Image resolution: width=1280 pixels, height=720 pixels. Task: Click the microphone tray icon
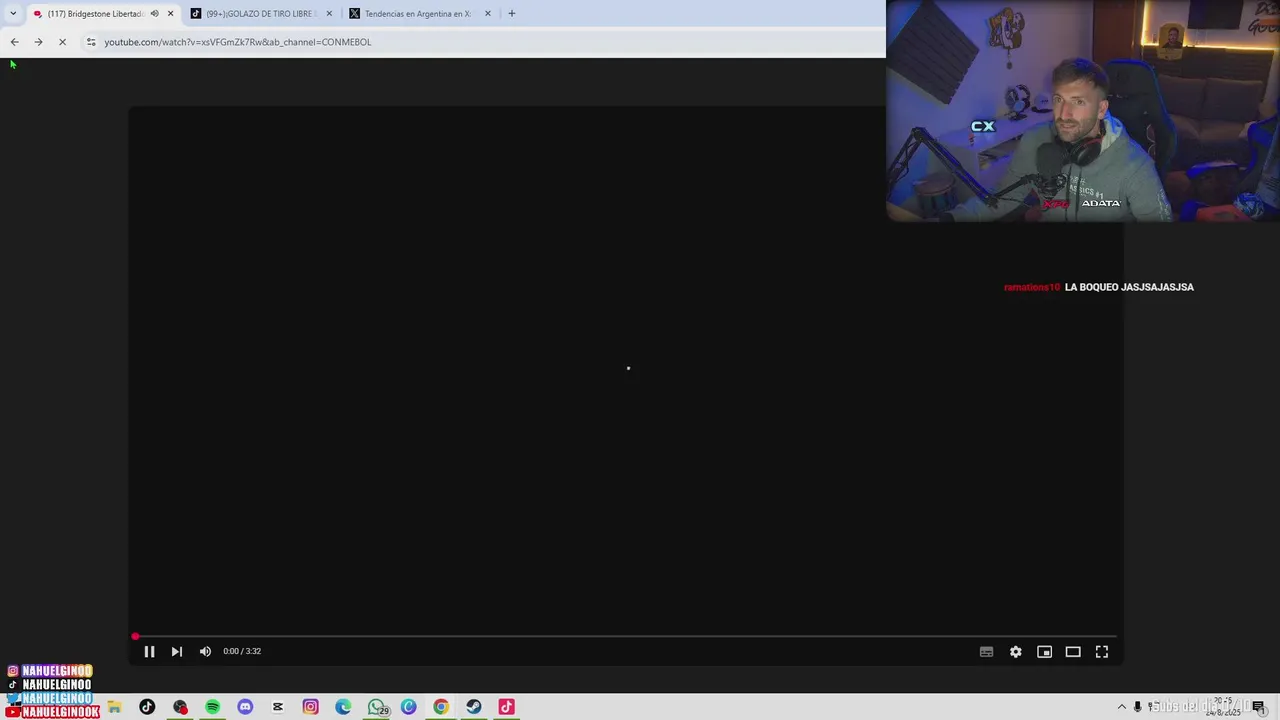[1137, 707]
